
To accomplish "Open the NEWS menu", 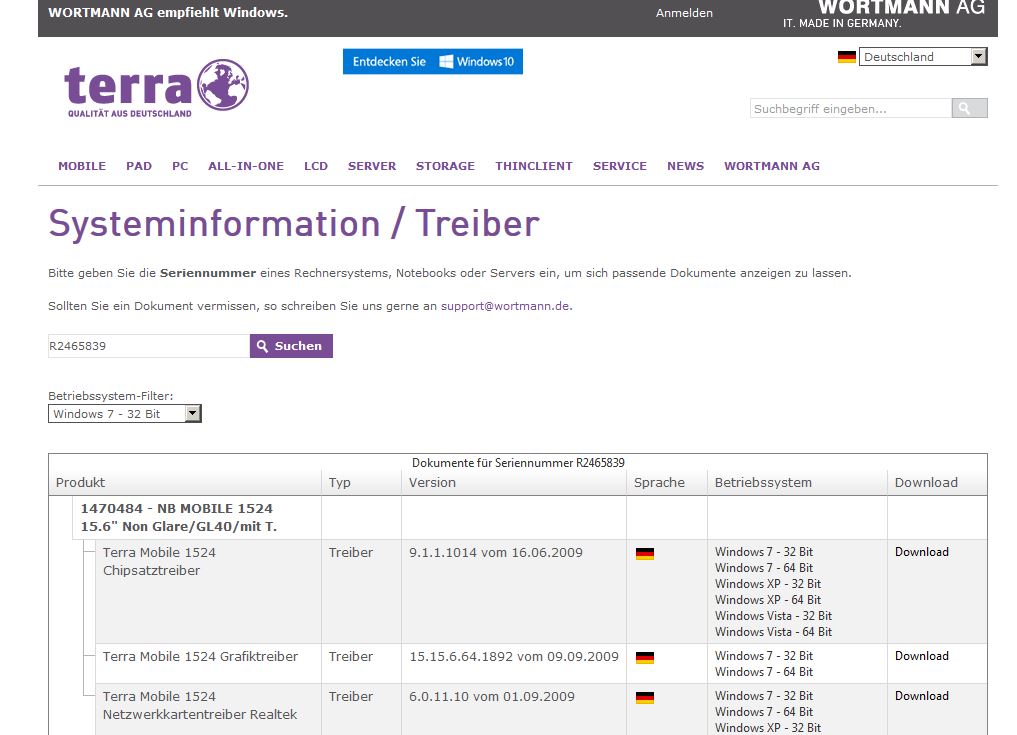I will 686,166.
